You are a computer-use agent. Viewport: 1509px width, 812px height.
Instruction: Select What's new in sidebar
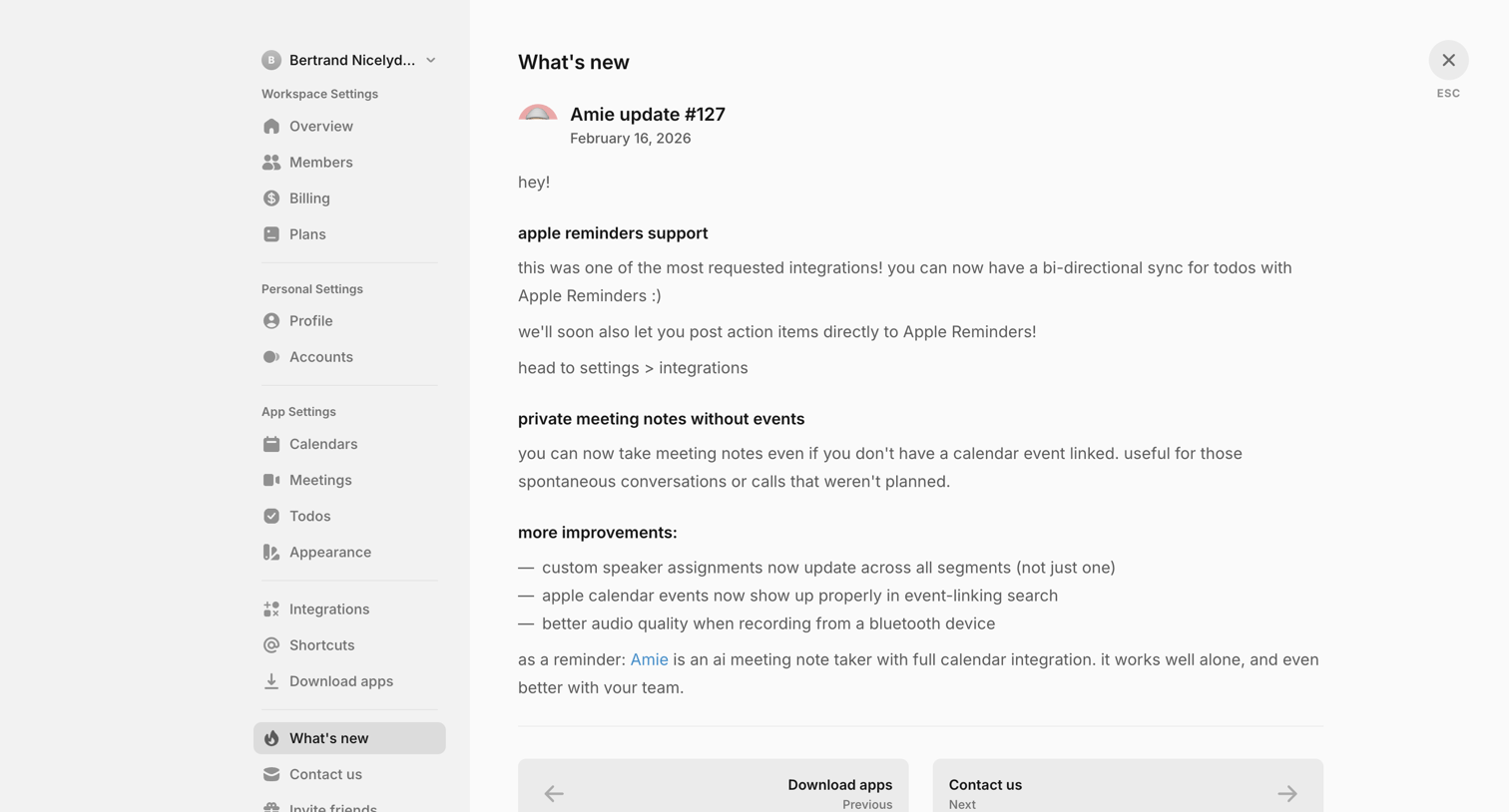click(x=349, y=738)
